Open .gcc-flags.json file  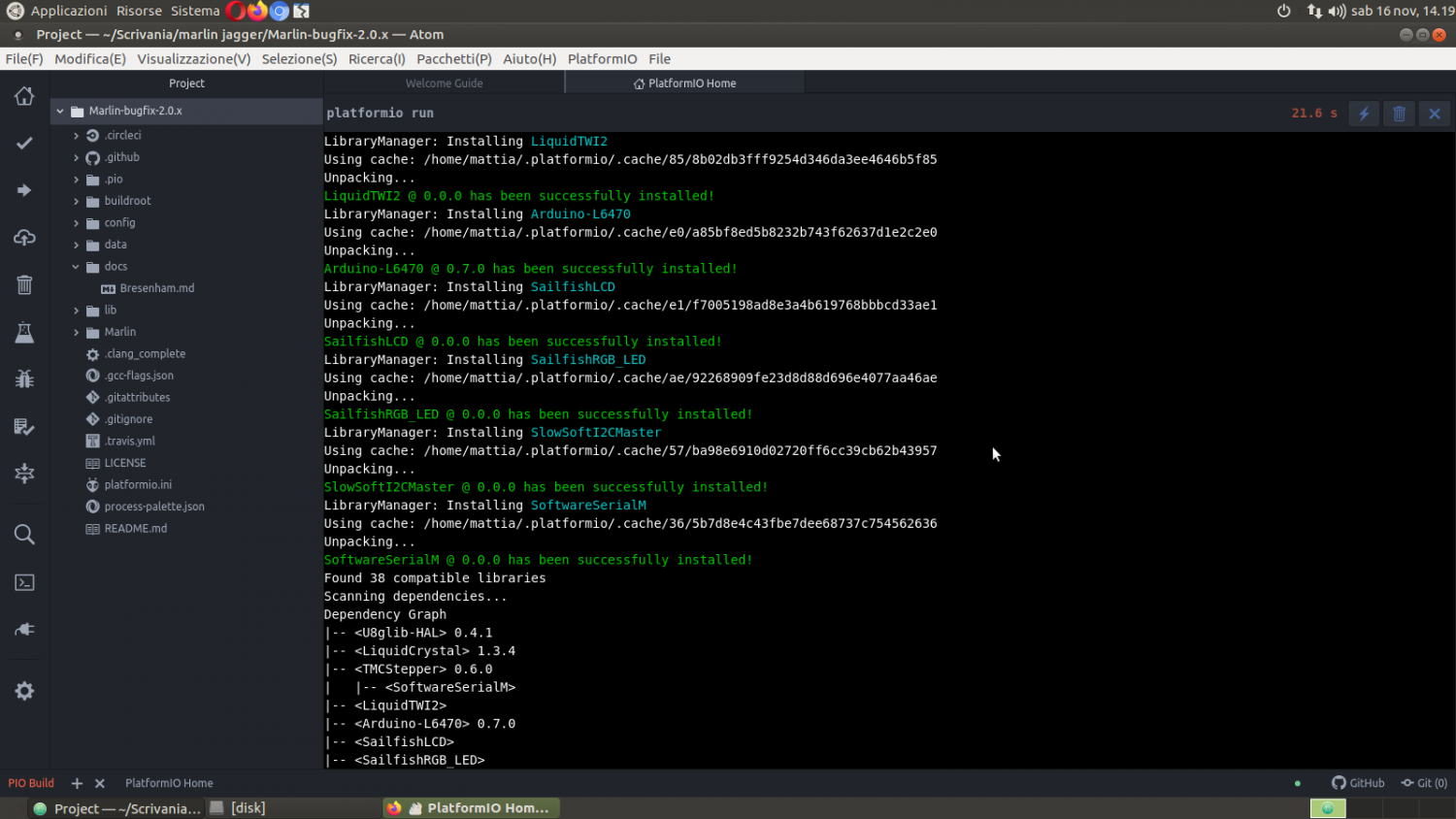[139, 376]
